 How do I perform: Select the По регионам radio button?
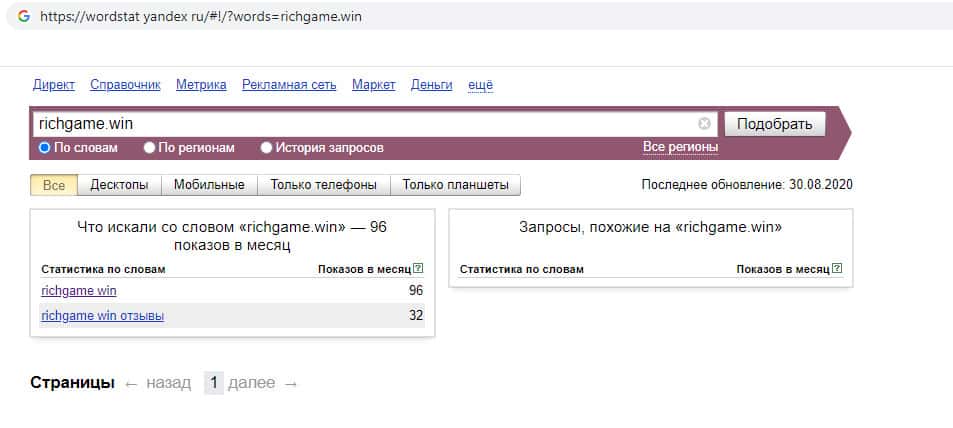(x=149, y=148)
